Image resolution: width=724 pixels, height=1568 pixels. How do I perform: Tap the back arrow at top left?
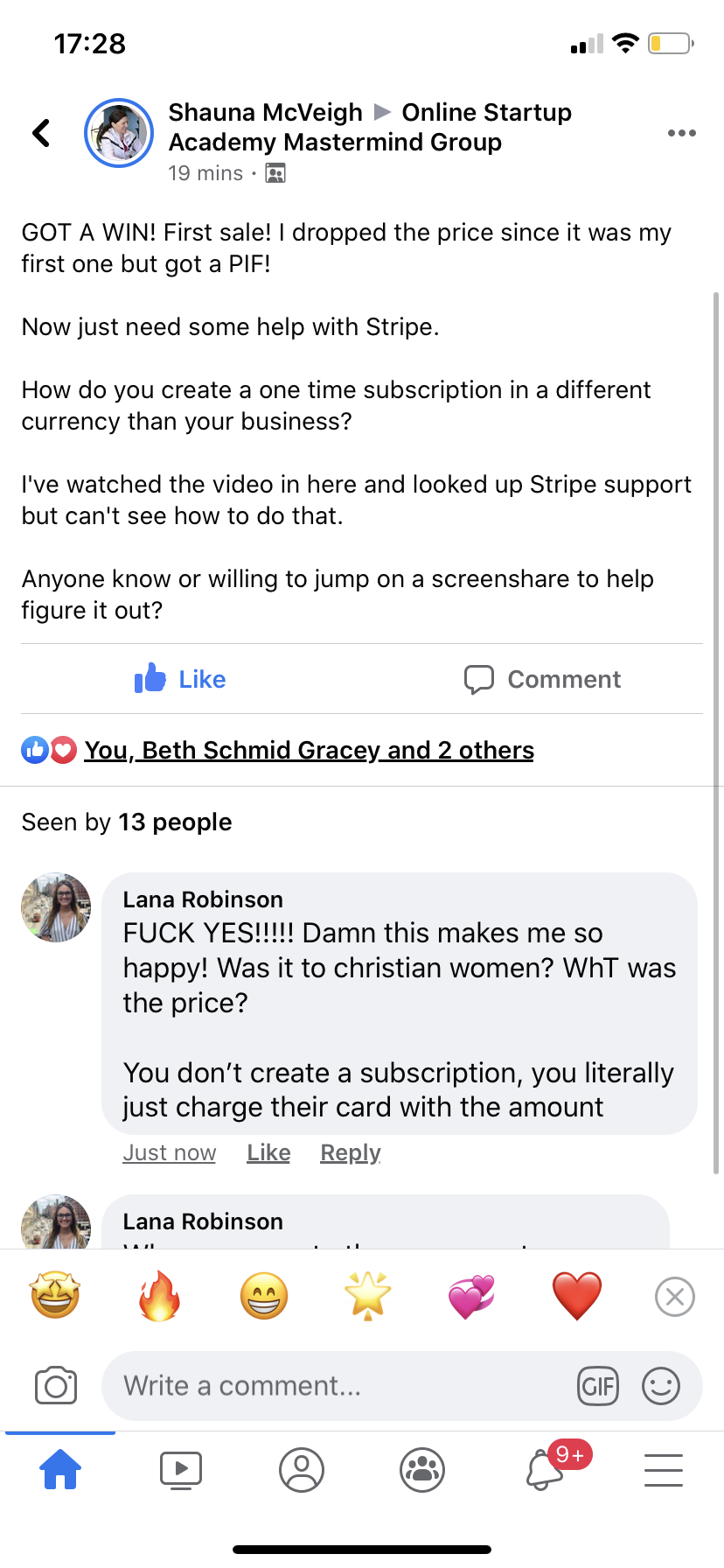coord(41,133)
